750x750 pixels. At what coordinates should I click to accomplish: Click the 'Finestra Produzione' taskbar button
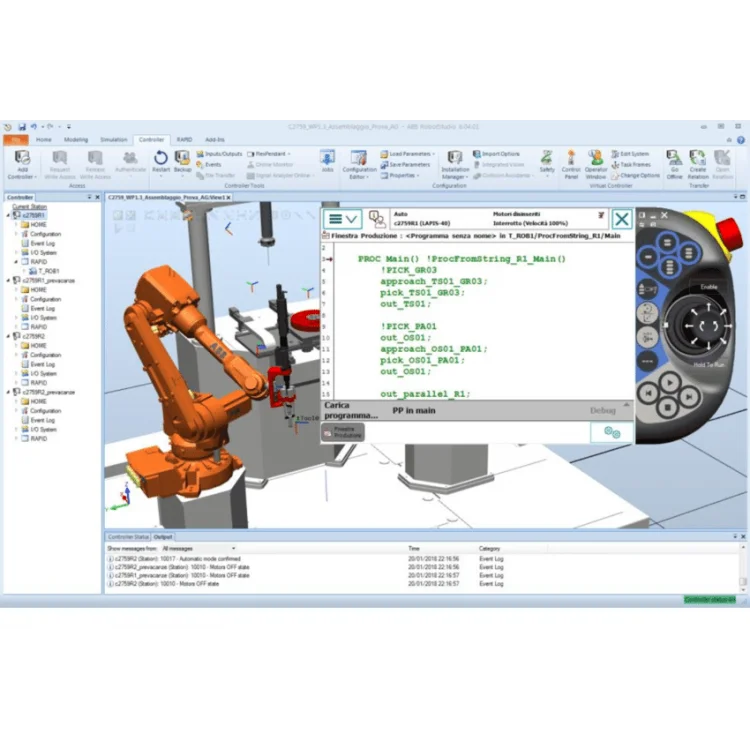coord(343,432)
